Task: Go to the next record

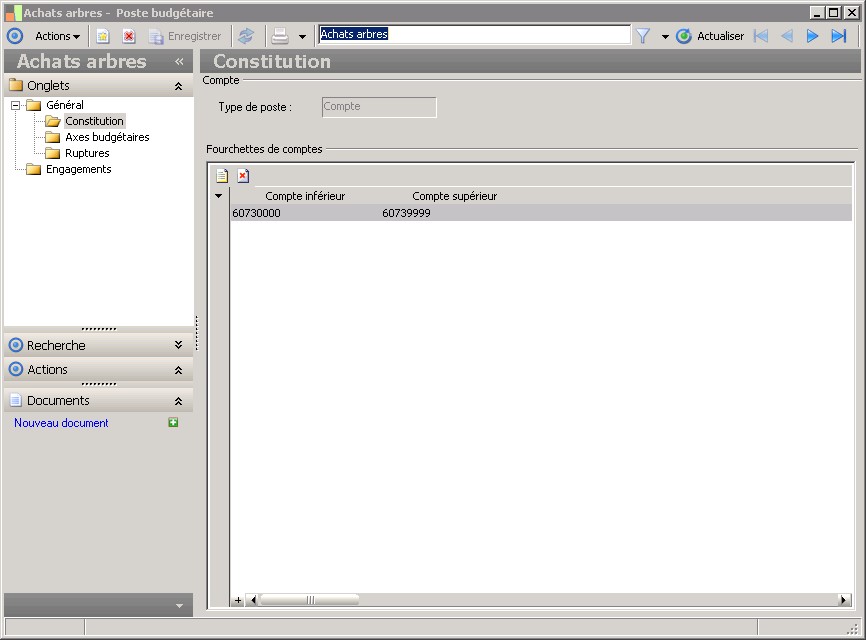Action: 813,36
